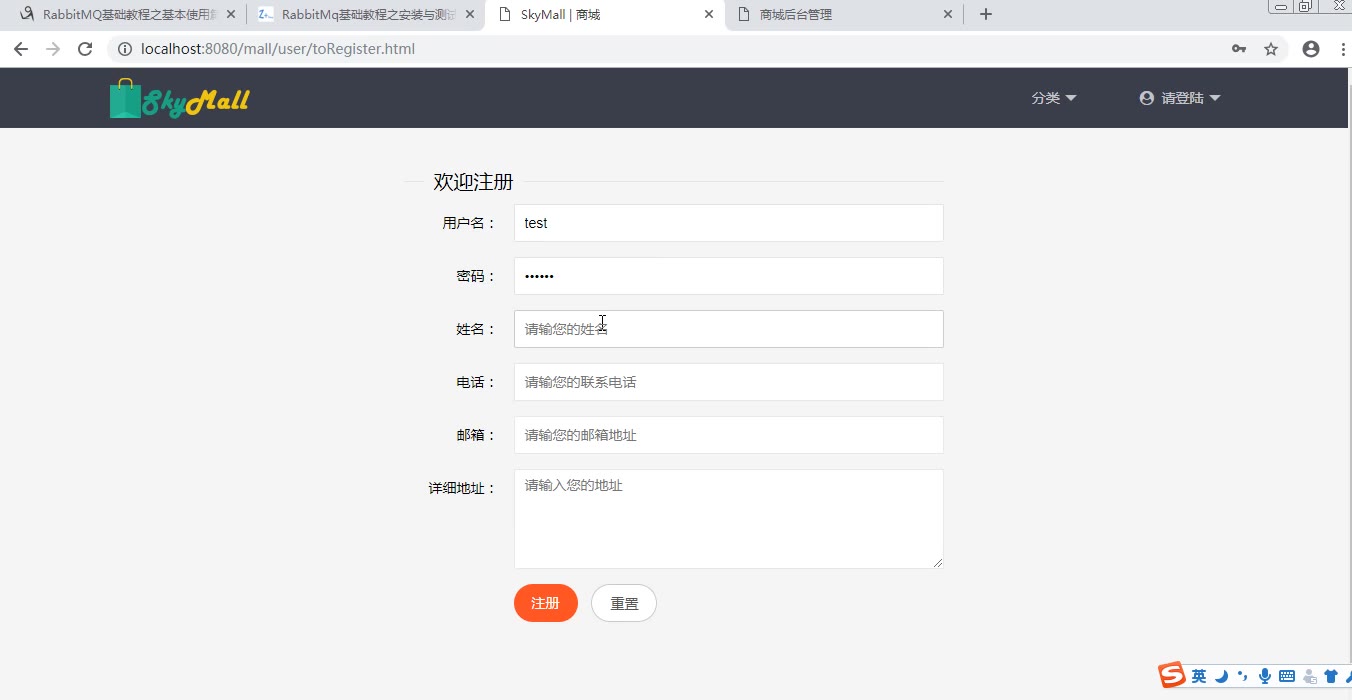Click user avatar icon beside 请登陆

coord(1147,98)
